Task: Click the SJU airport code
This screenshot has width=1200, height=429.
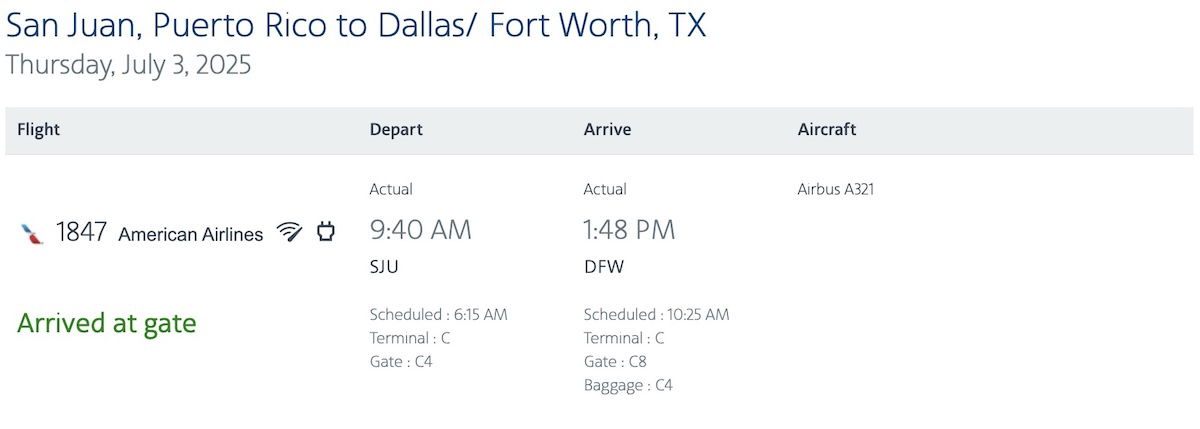Action: [385, 268]
